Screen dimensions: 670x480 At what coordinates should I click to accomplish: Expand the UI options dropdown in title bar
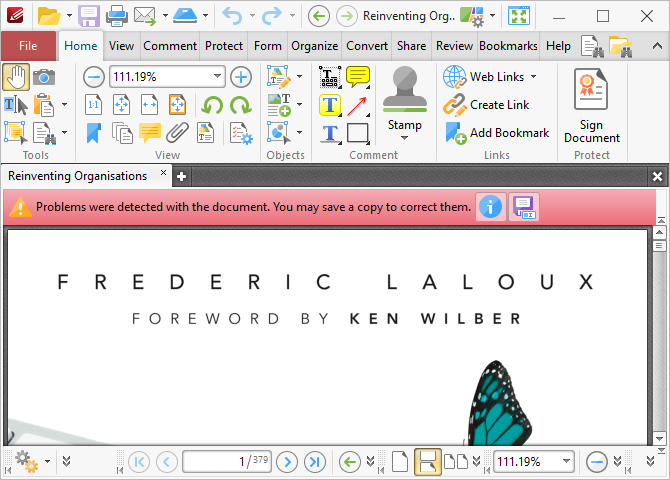(493, 16)
